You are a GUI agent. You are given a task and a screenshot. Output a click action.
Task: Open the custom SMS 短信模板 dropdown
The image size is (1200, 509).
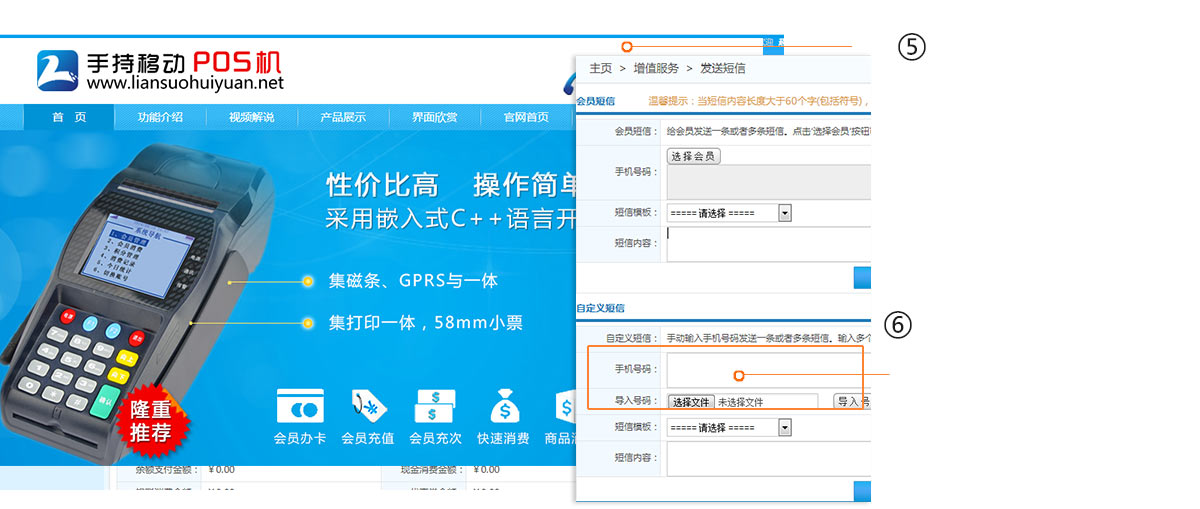(729, 427)
